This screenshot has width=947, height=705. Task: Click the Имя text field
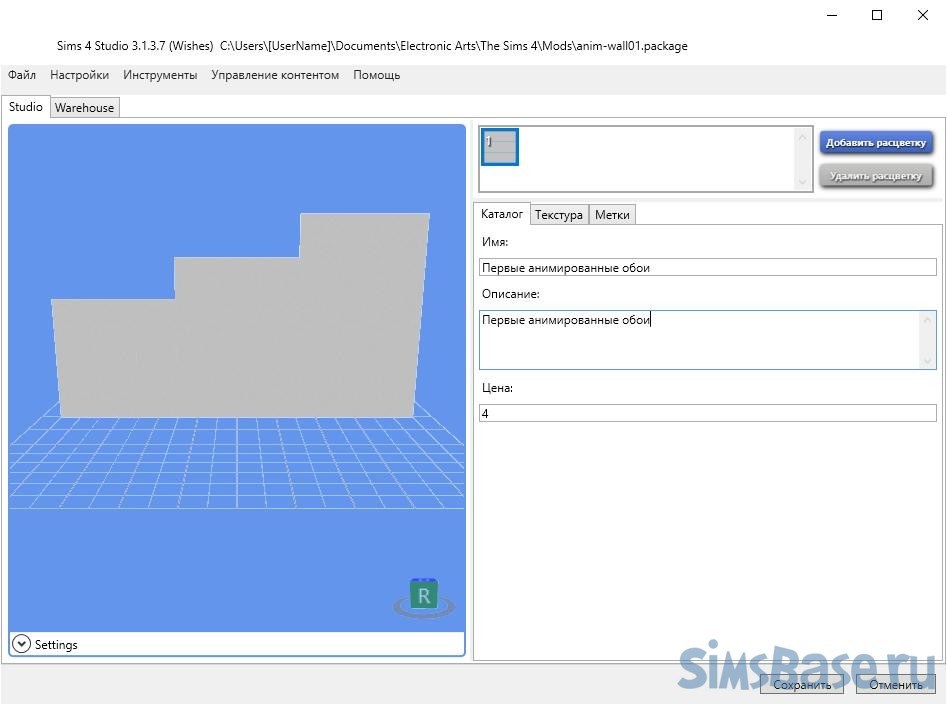[x=707, y=268]
